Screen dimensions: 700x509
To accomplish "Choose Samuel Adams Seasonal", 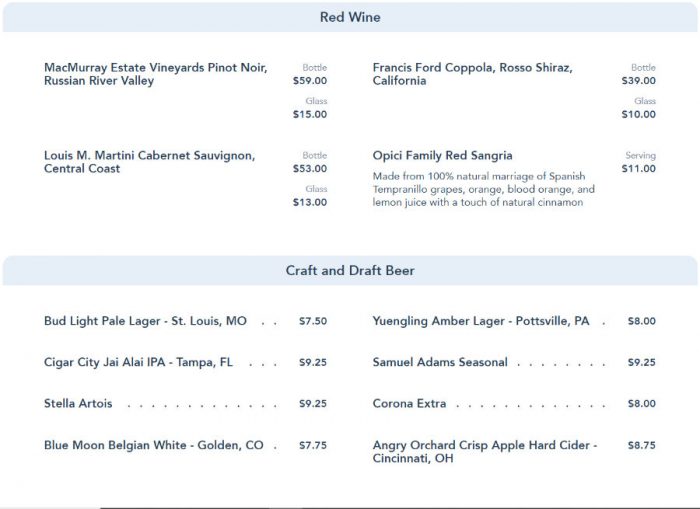I will click(x=440, y=363).
